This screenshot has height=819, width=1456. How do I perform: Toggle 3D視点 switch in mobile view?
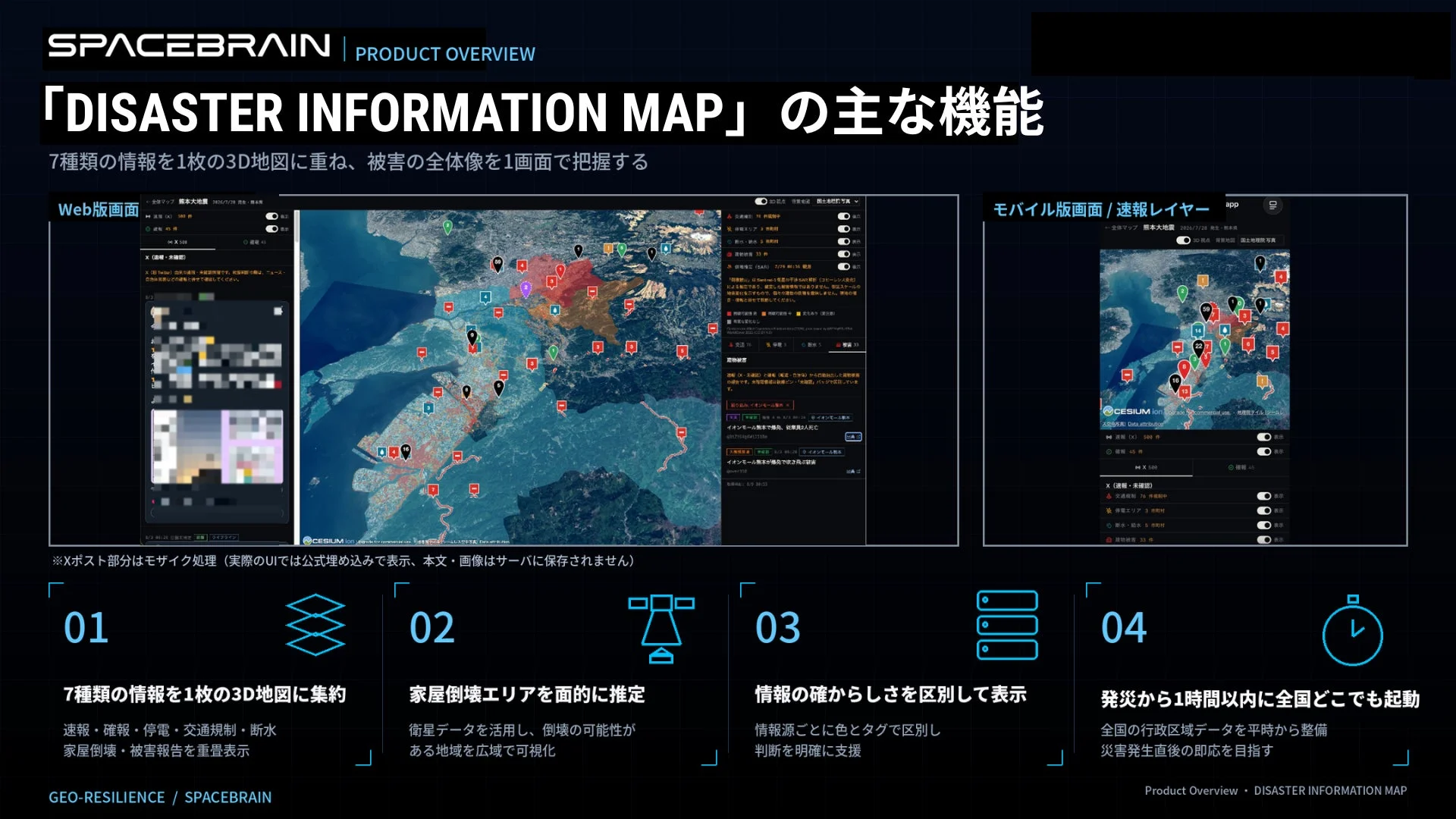pos(1184,240)
